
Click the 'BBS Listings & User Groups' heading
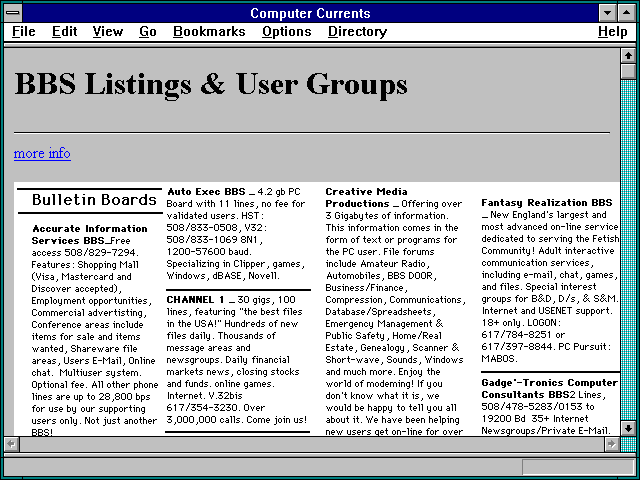pyautogui.click(x=211, y=84)
